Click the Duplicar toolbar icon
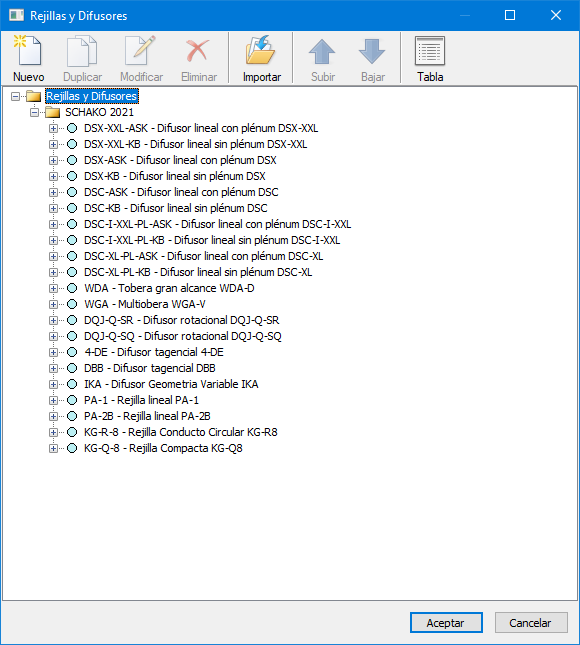580x645 pixels. pyautogui.click(x=82, y=51)
